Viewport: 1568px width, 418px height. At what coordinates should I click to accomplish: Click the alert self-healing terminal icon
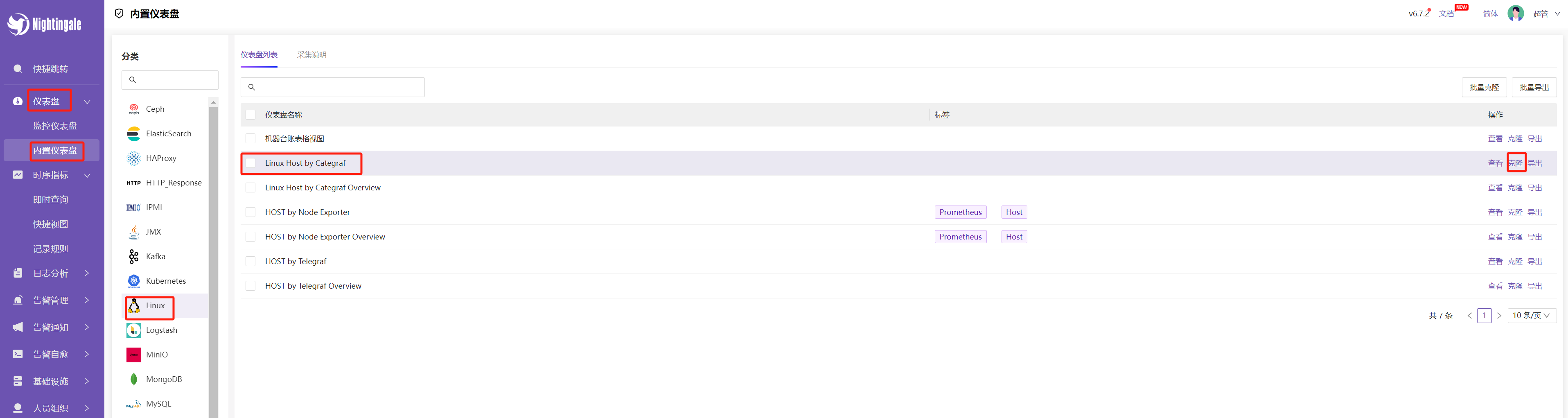[18, 354]
